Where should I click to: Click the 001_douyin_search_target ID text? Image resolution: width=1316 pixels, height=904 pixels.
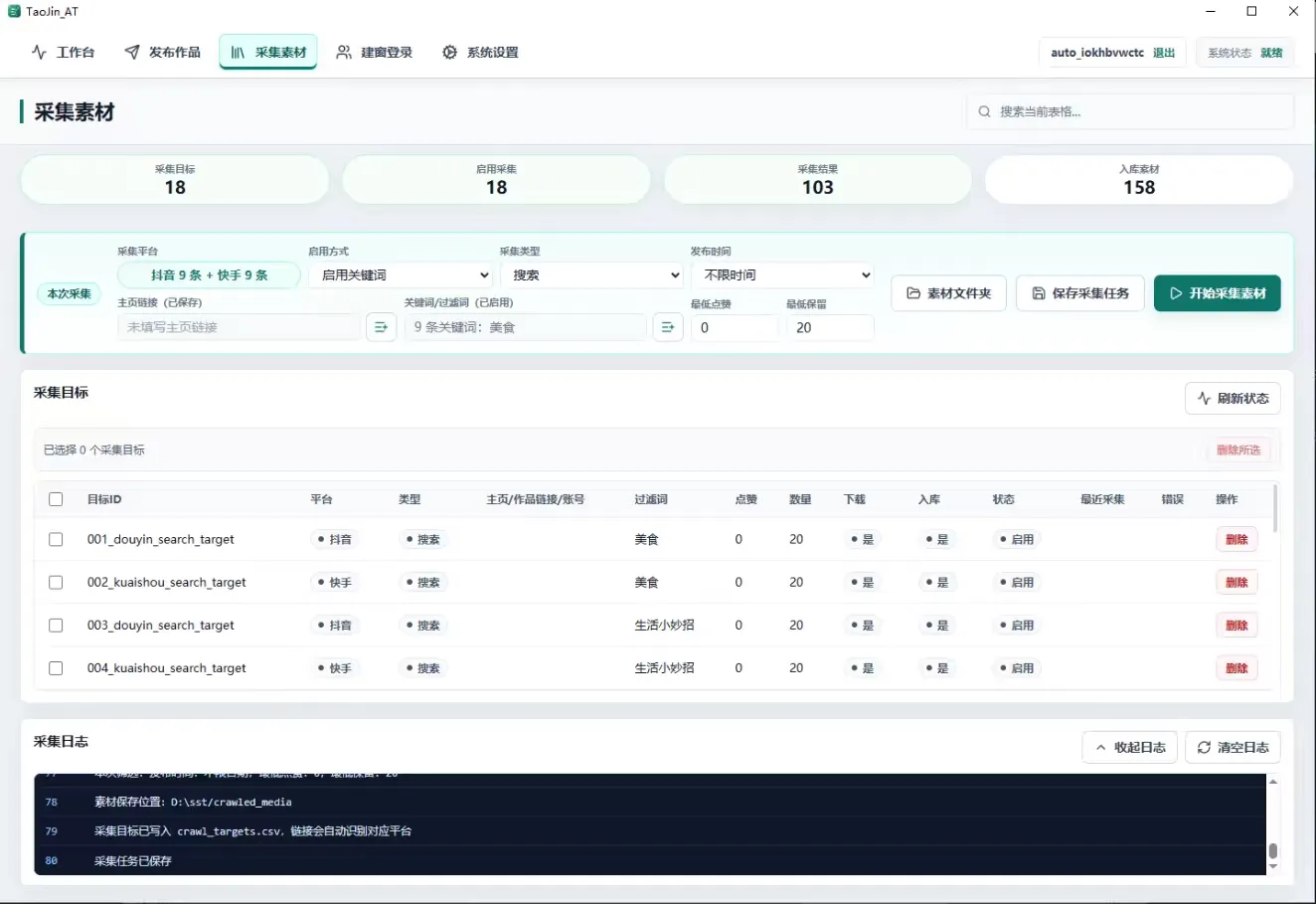[161, 539]
